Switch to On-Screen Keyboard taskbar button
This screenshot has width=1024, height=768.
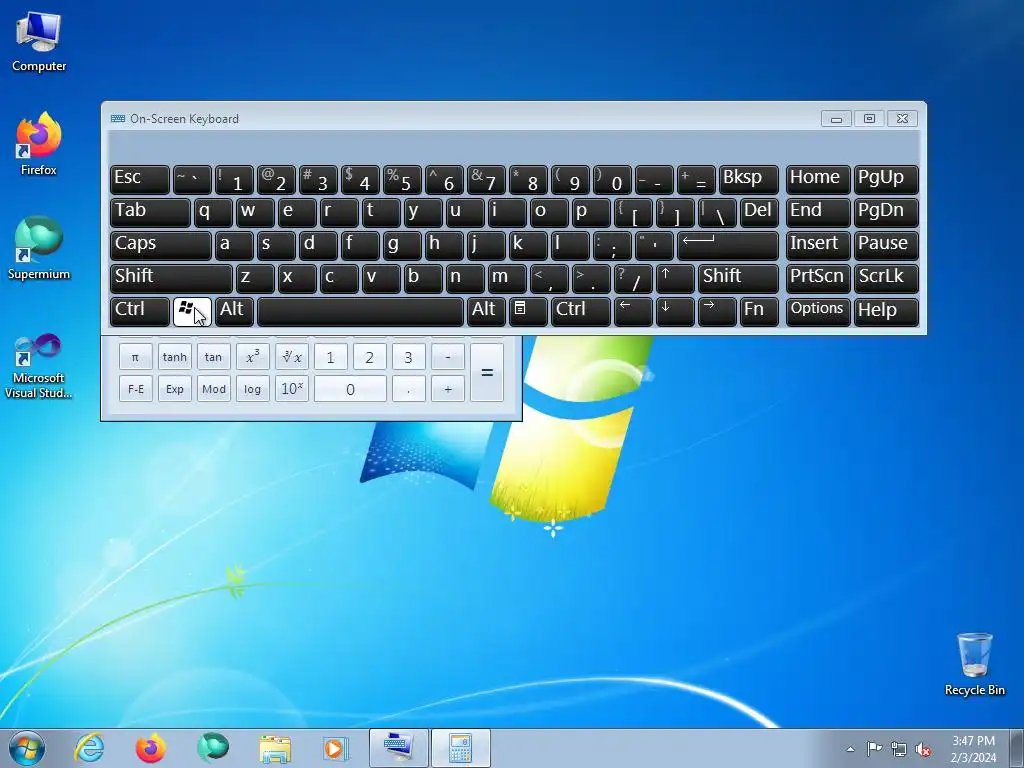click(398, 748)
